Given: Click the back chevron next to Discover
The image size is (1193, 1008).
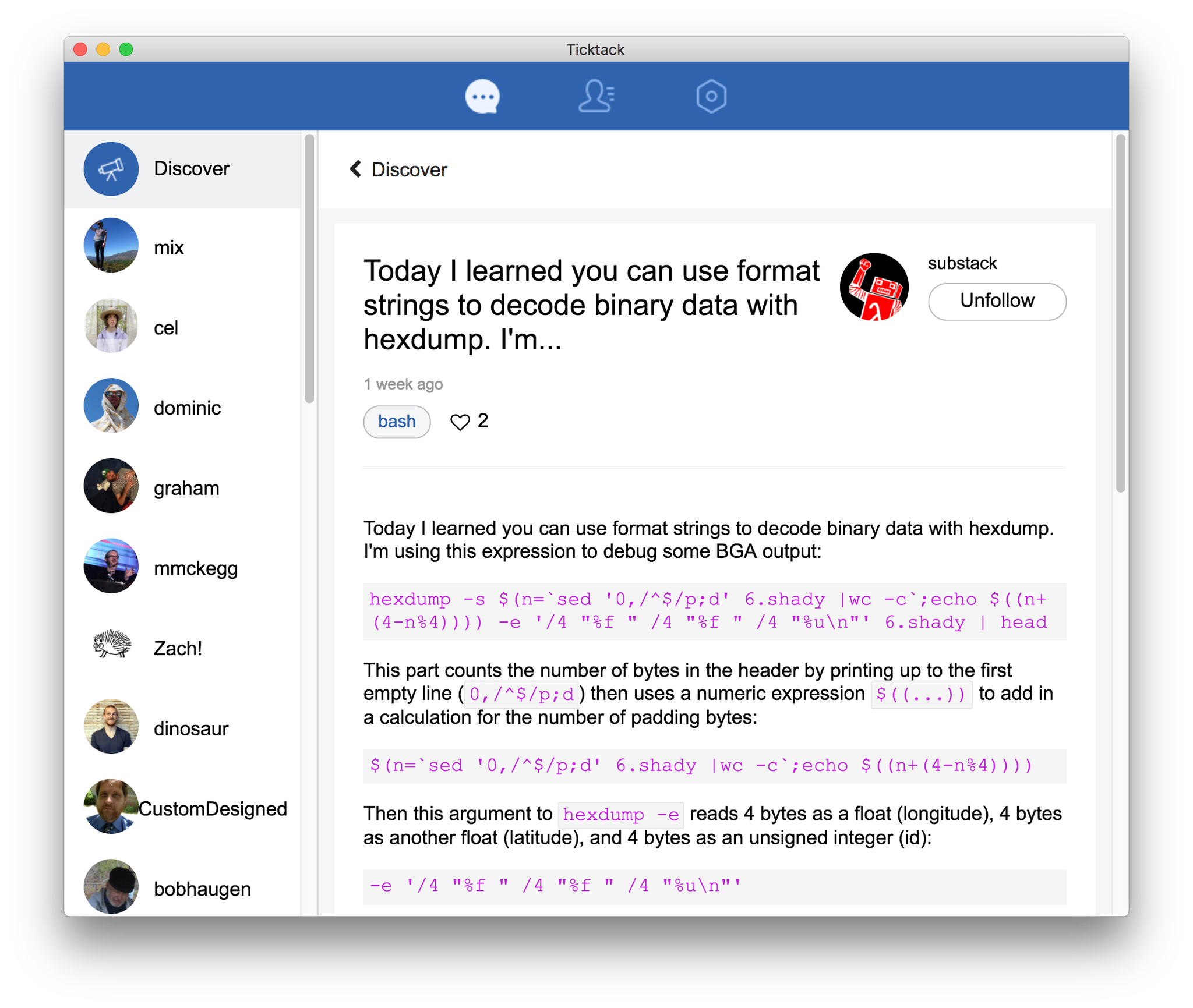Looking at the screenshot, I should coord(355,169).
